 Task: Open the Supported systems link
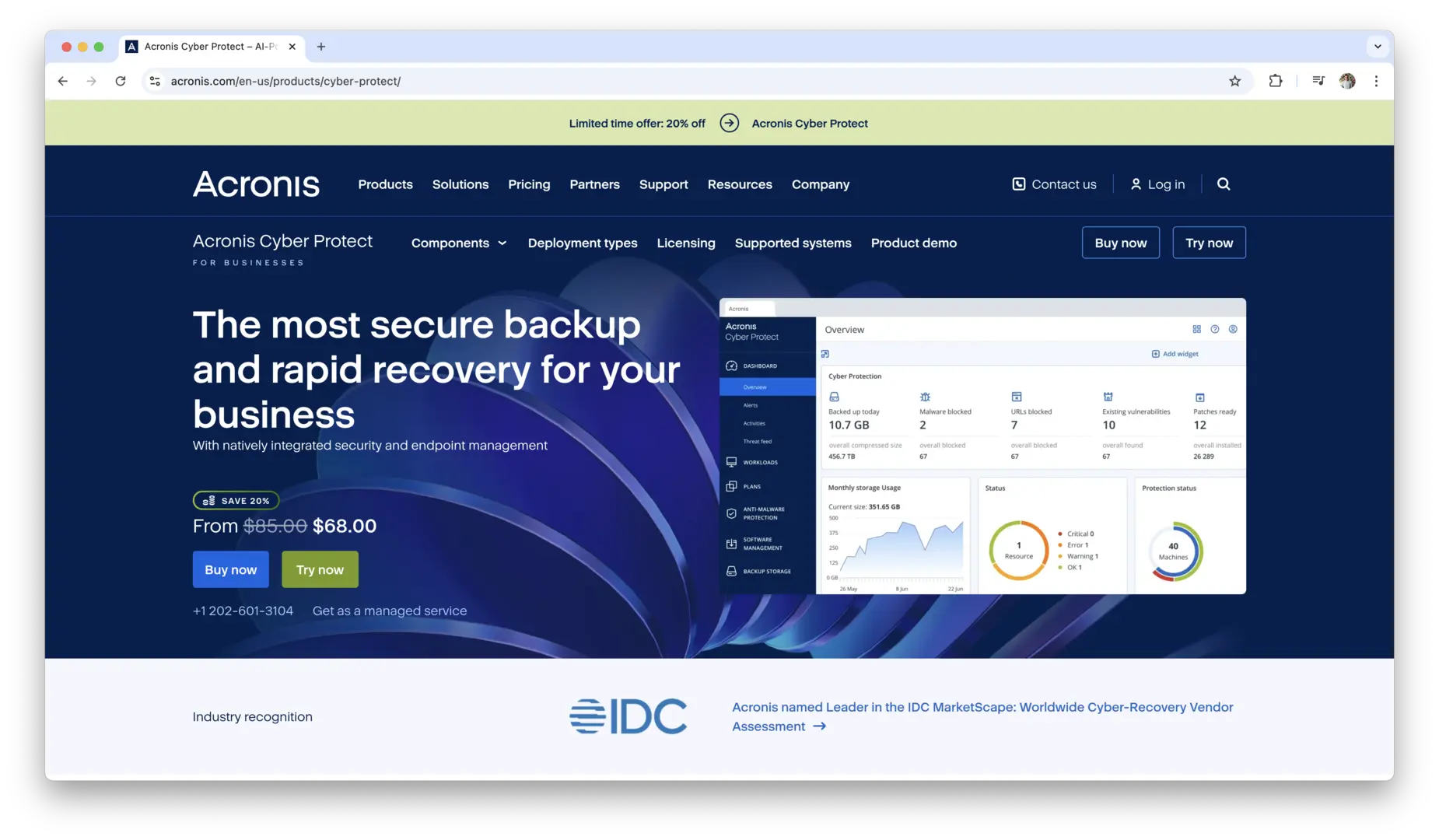(x=793, y=243)
